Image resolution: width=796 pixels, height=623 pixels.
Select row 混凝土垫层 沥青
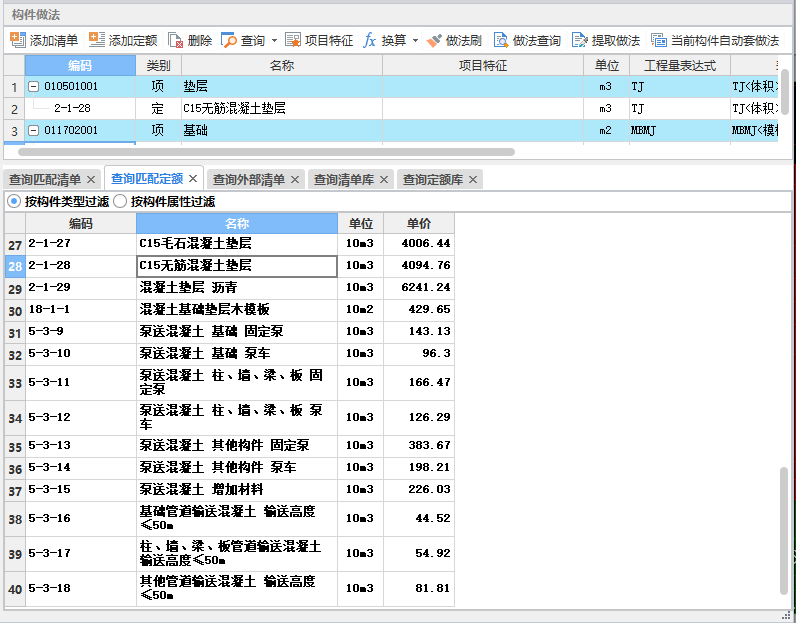click(229, 288)
